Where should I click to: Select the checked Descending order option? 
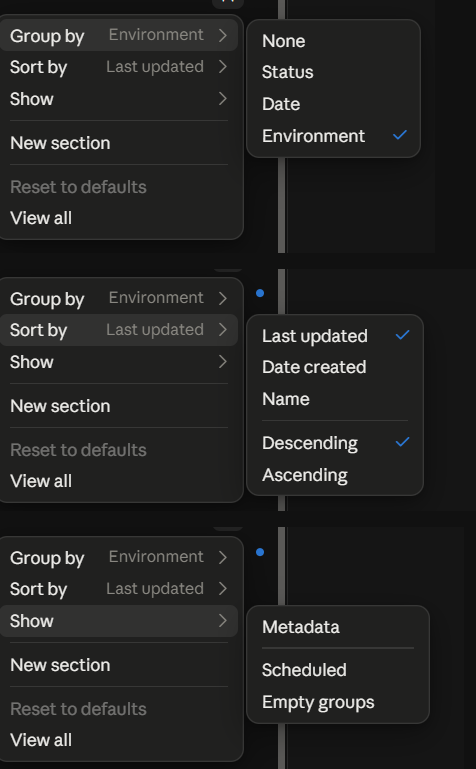[335, 443]
